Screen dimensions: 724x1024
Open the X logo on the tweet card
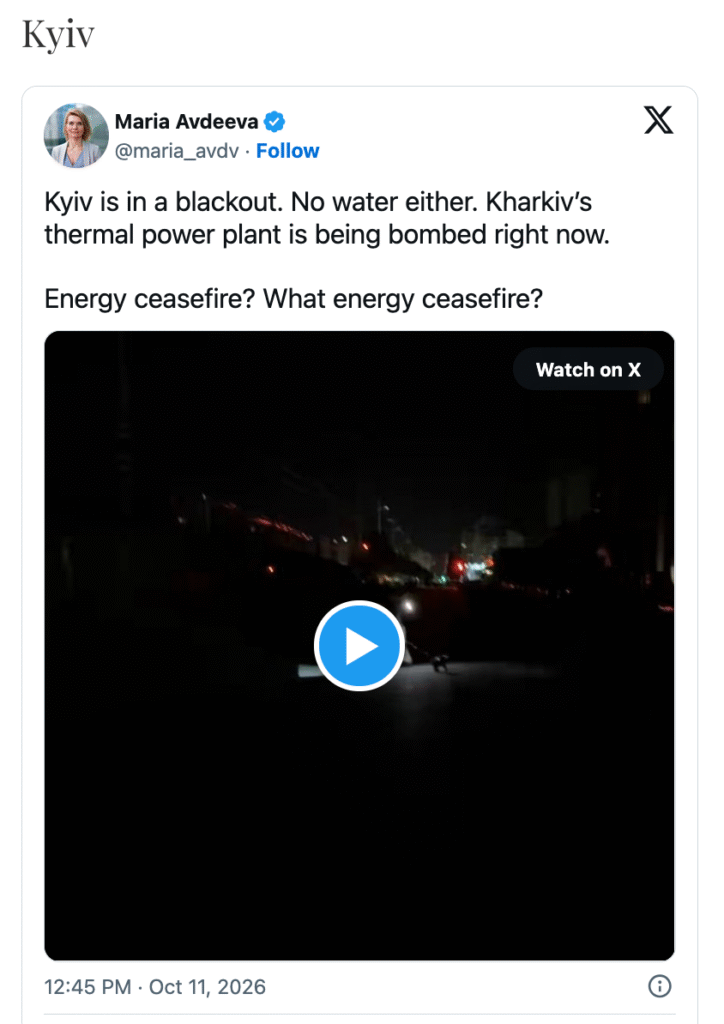658,120
